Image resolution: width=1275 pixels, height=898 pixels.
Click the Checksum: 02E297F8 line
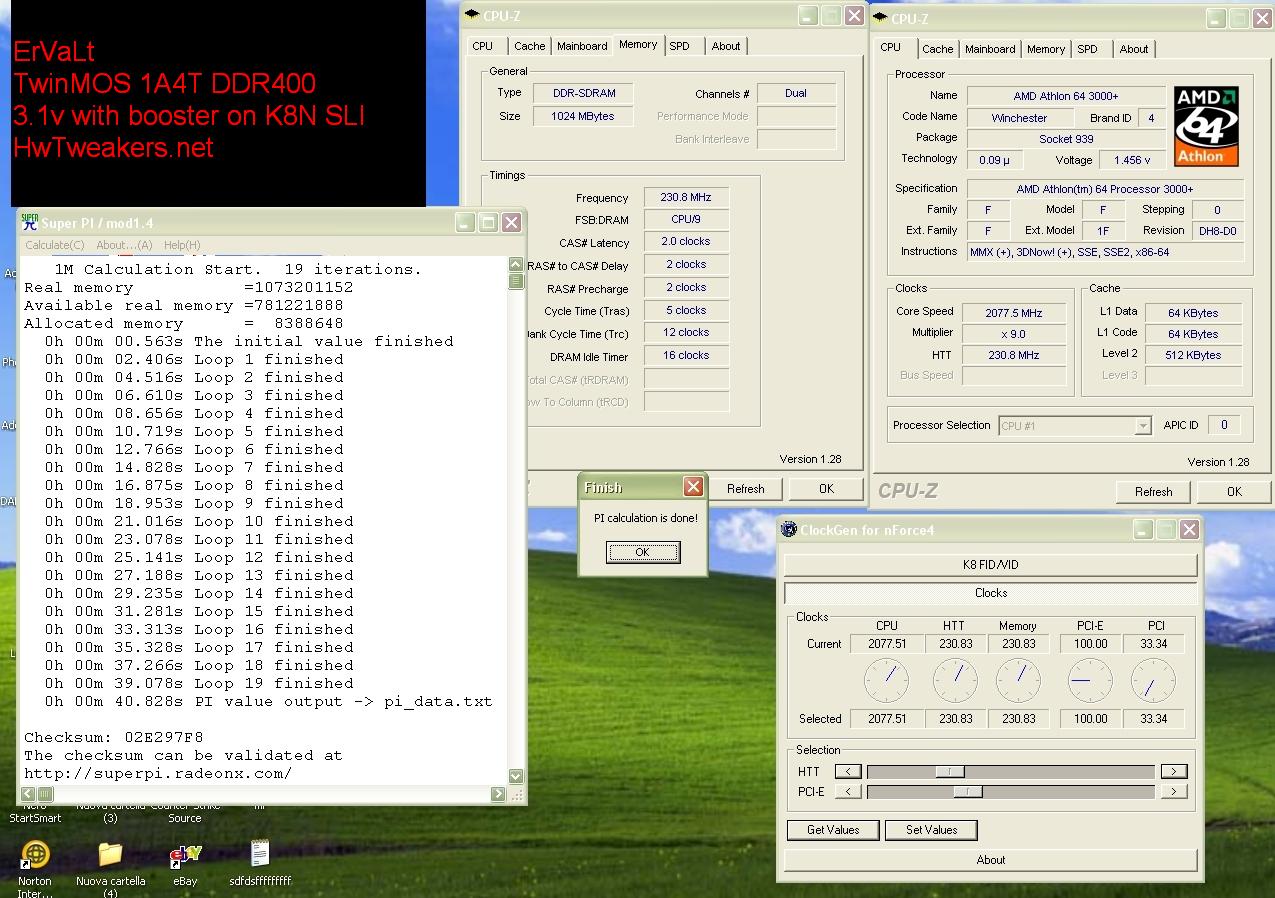point(114,738)
